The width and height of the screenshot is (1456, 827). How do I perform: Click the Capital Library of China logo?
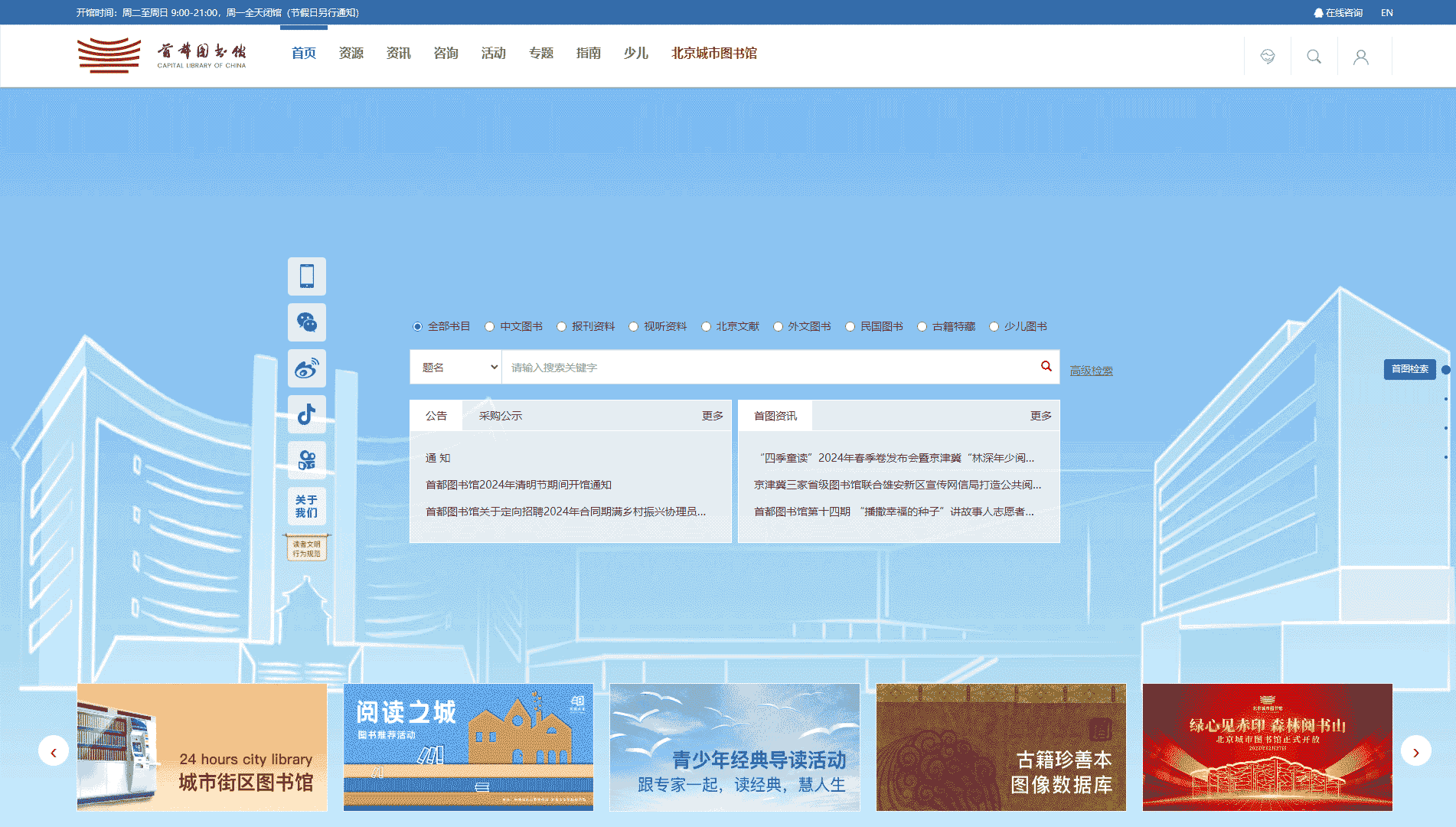tap(162, 55)
